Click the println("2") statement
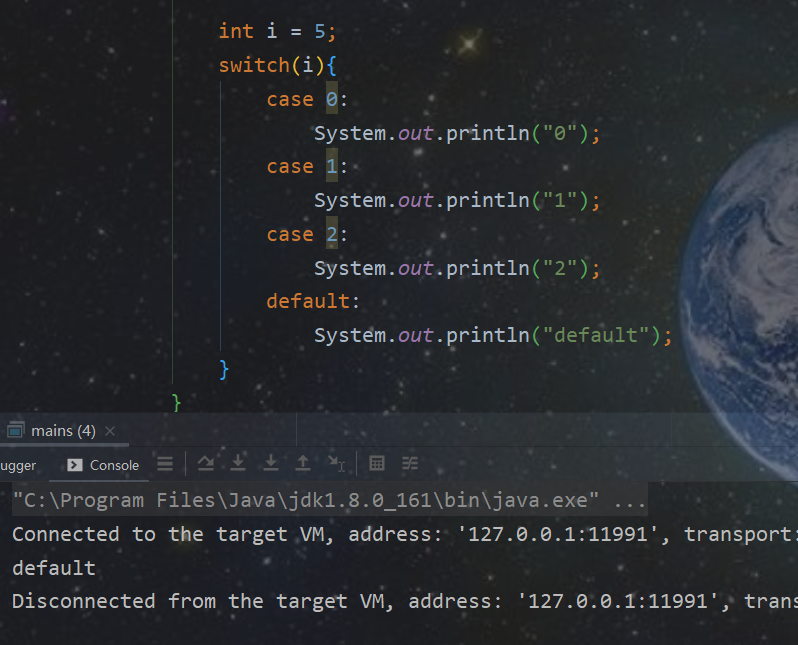 [457, 268]
